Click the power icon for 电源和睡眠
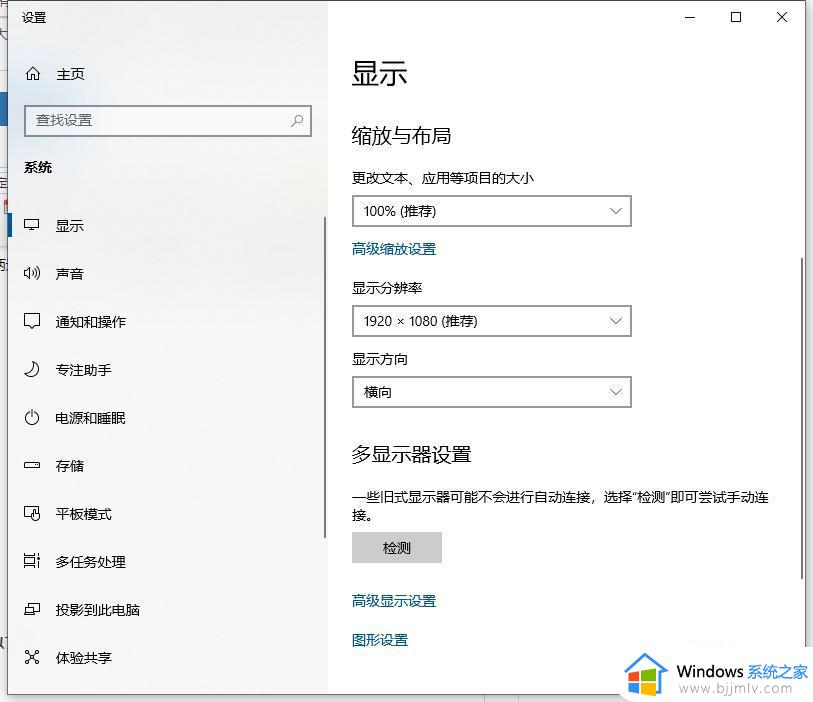This screenshot has width=813, height=702. point(32,417)
